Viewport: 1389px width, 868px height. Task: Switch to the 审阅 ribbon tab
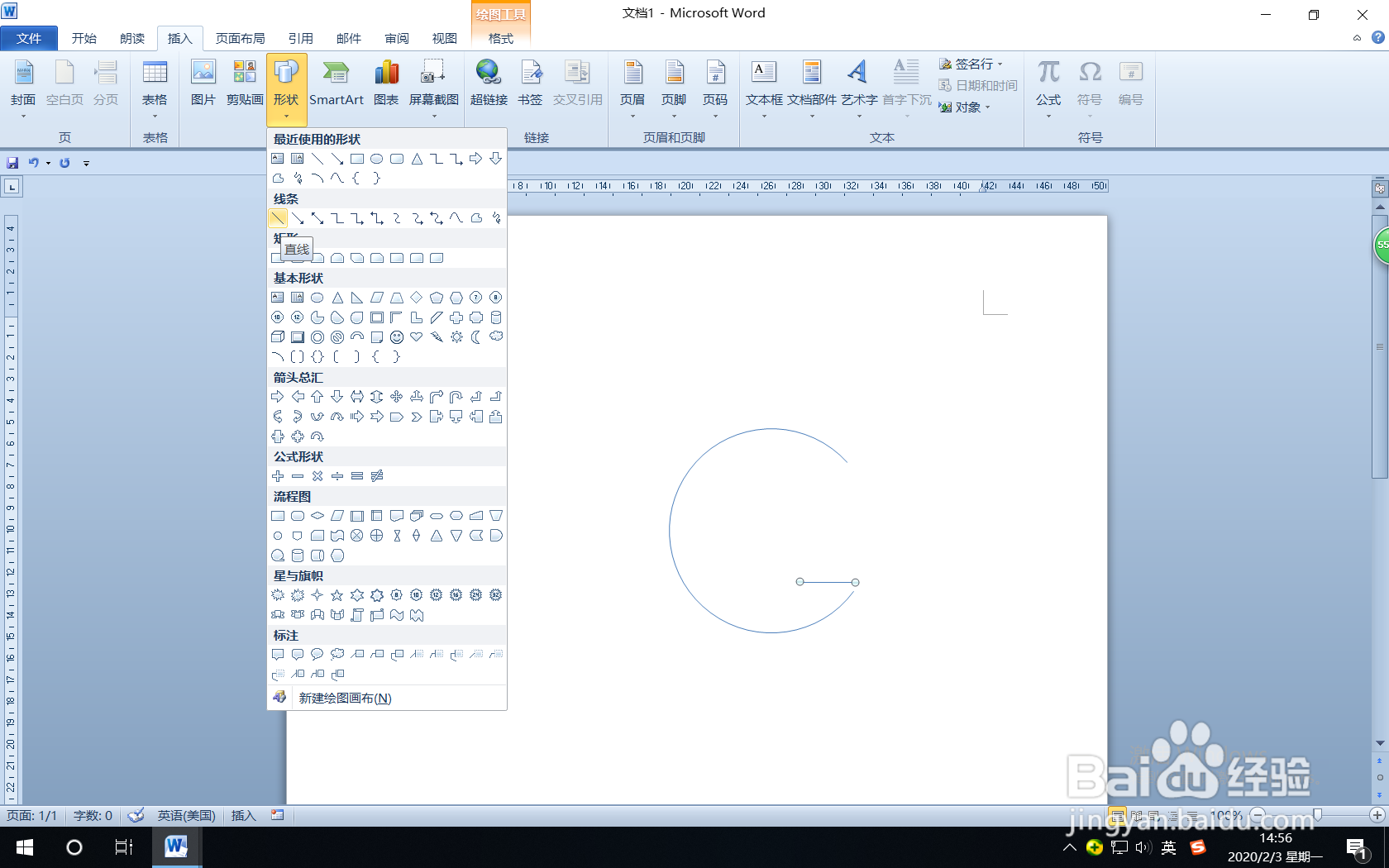pos(396,38)
